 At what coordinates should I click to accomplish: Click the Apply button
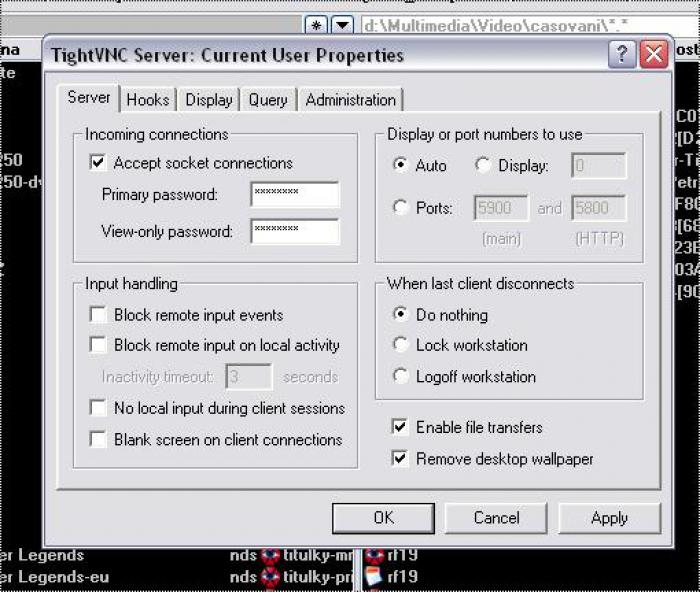pos(609,518)
